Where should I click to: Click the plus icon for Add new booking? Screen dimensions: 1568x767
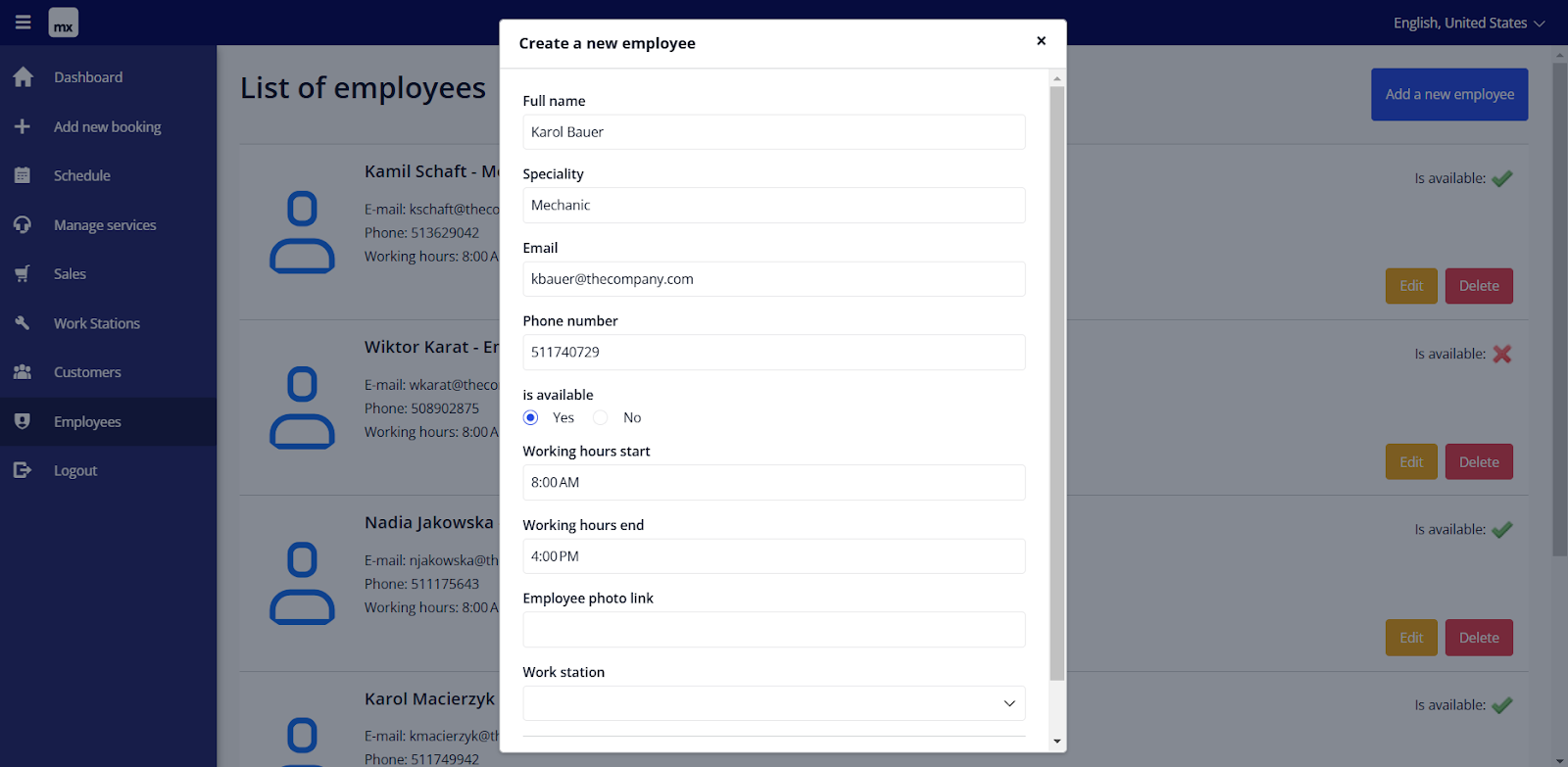tap(23, 126)
